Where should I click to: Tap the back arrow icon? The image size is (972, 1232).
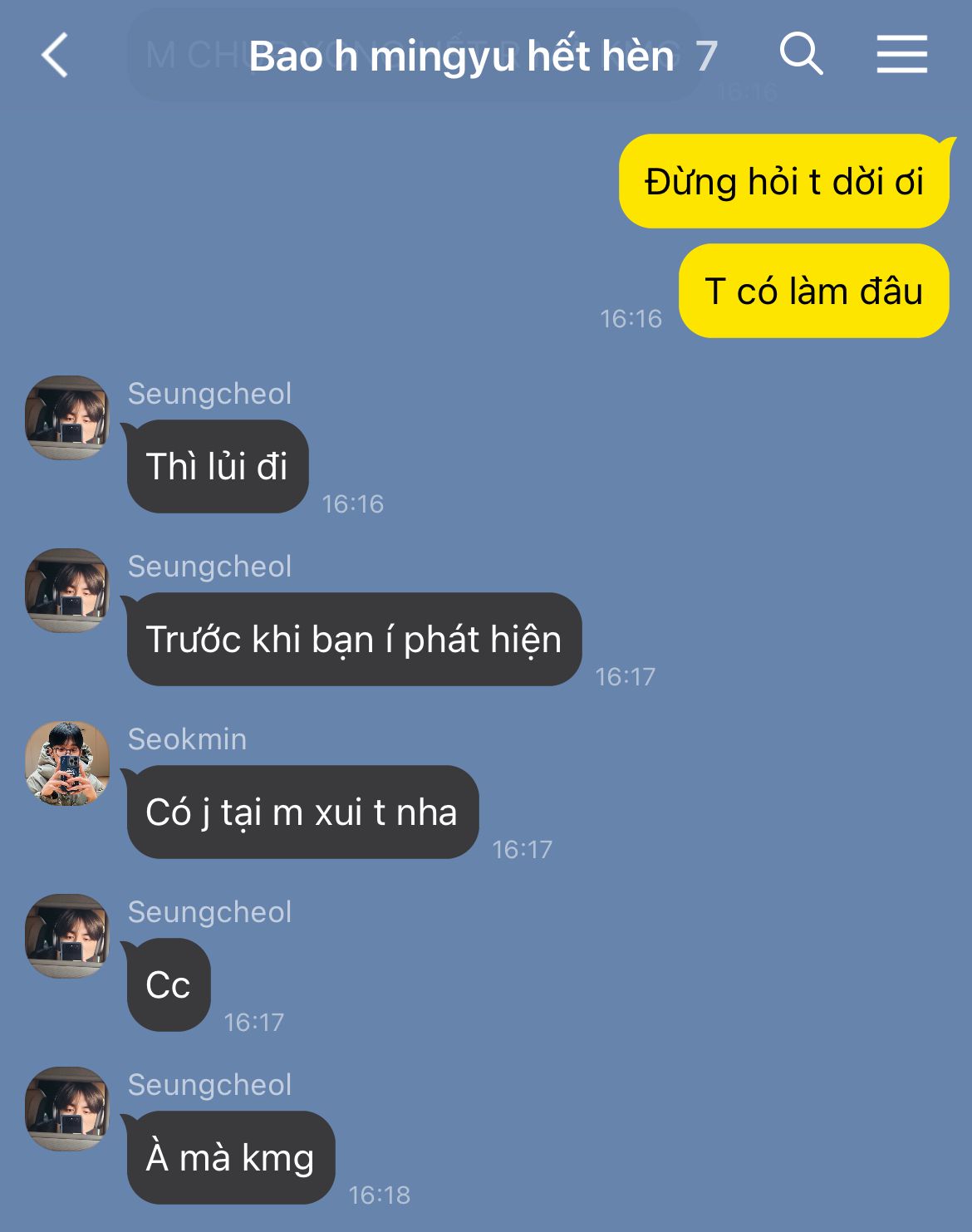click(55, 56)
